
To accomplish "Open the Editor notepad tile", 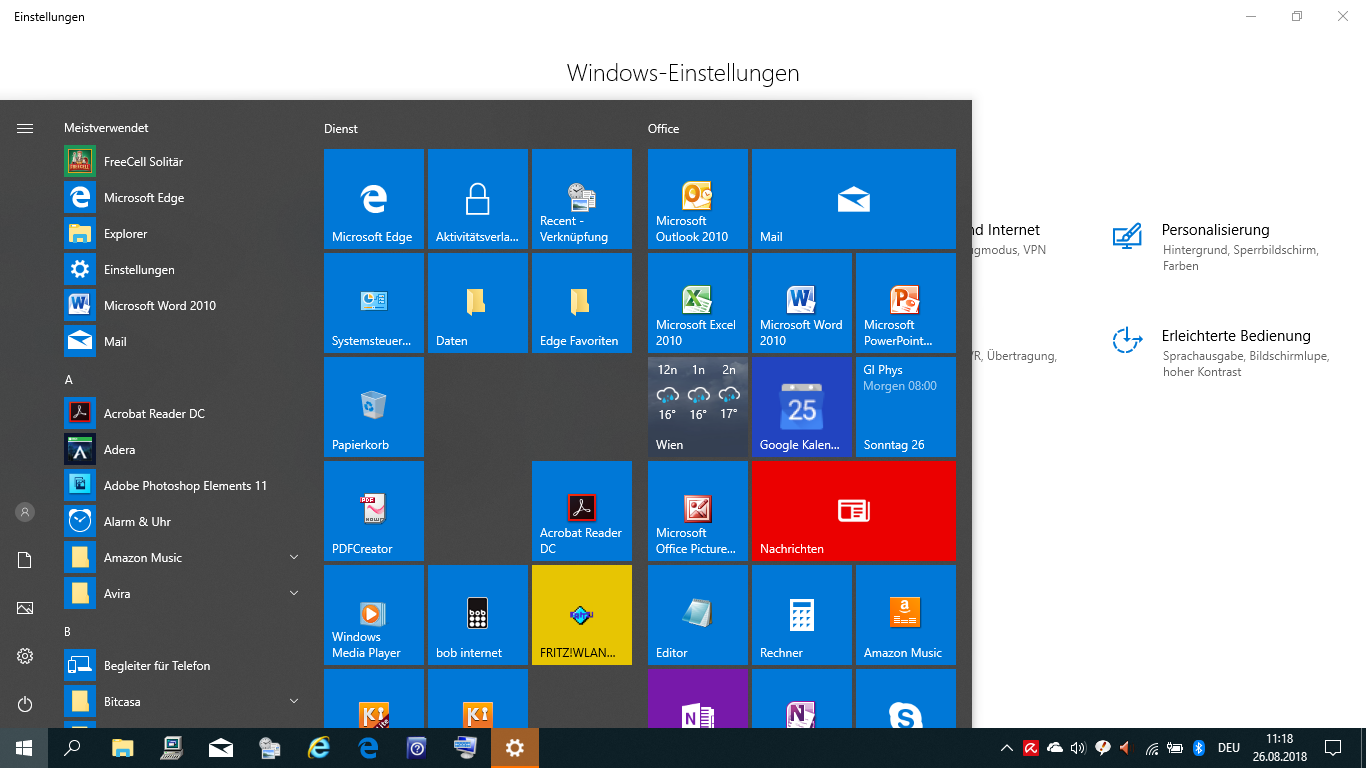I will click(x=698, y=615).
